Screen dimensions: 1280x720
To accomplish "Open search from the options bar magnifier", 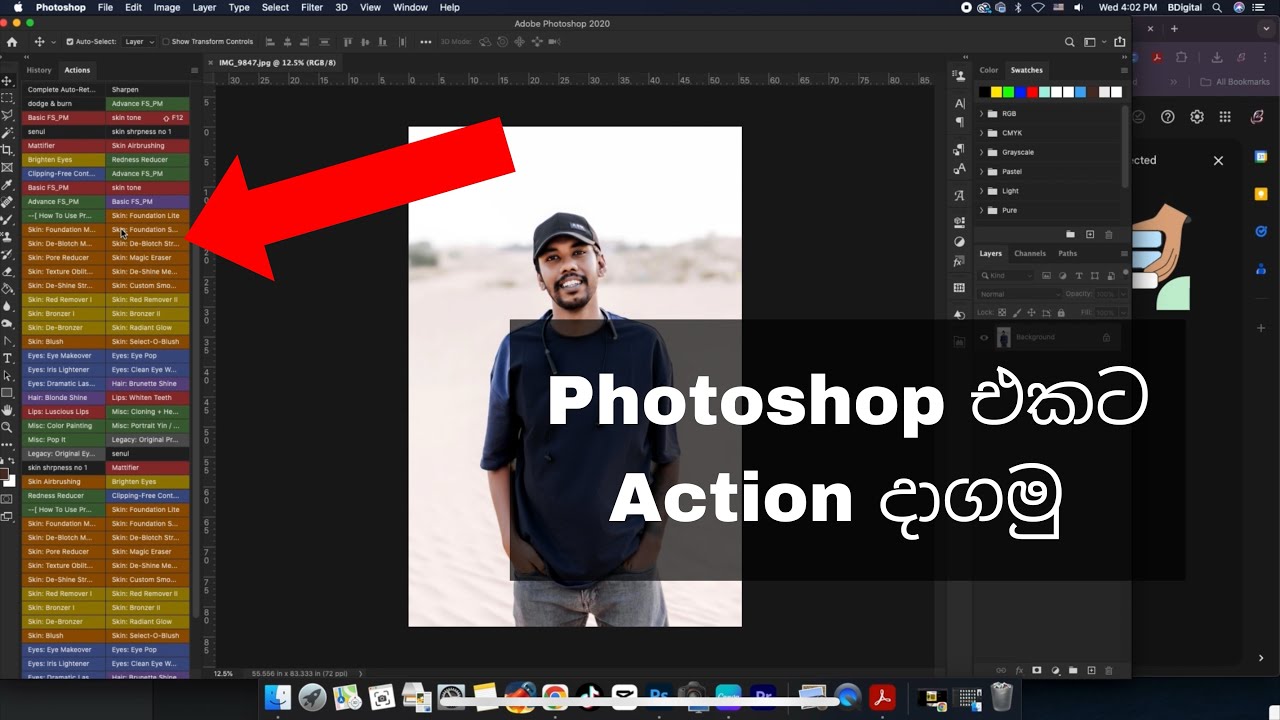I will tap(1070, 42).
